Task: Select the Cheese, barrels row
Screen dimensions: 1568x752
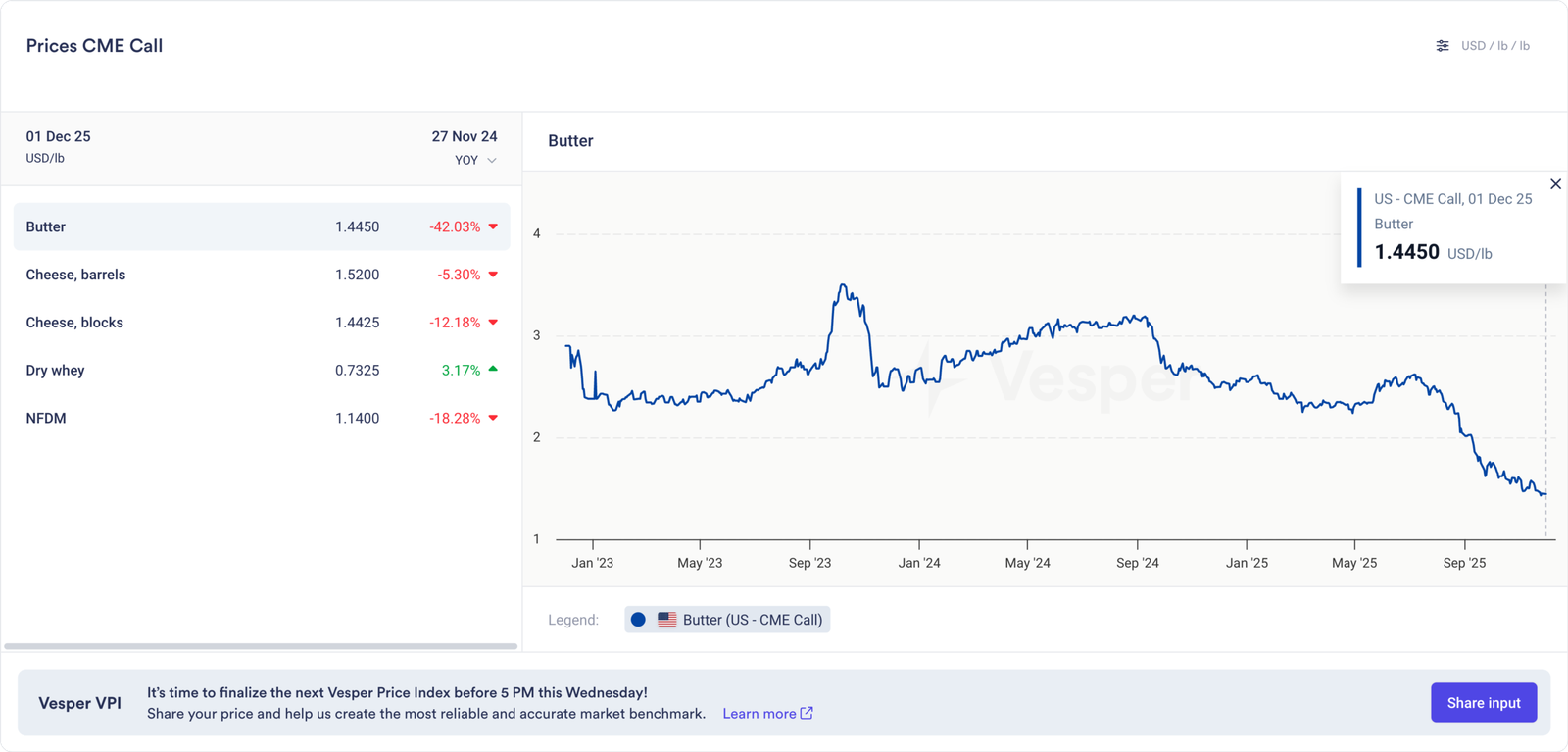Action: tap(196, 275)
